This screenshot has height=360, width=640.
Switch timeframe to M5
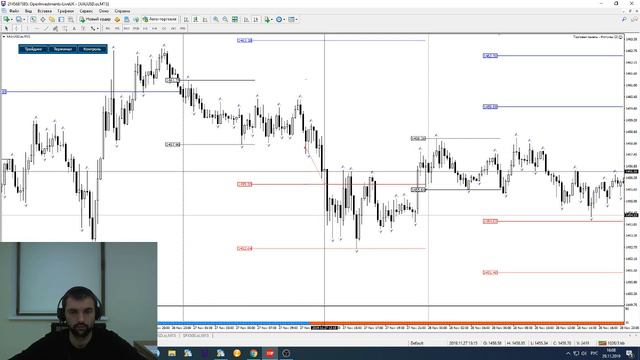[117, 29]
